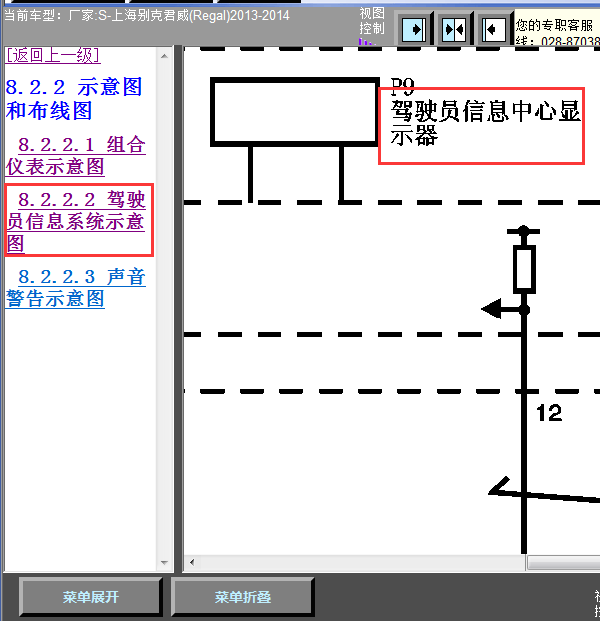600x621 pixels.
Task: Click the split-center view control icon
Action: click(454, 29)
